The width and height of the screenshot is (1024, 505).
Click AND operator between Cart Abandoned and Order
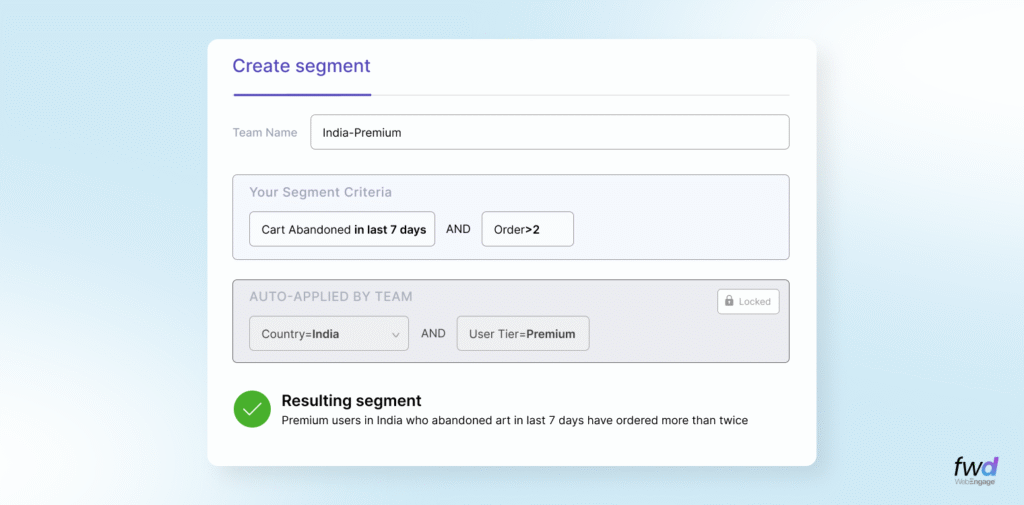coord(458,229)
